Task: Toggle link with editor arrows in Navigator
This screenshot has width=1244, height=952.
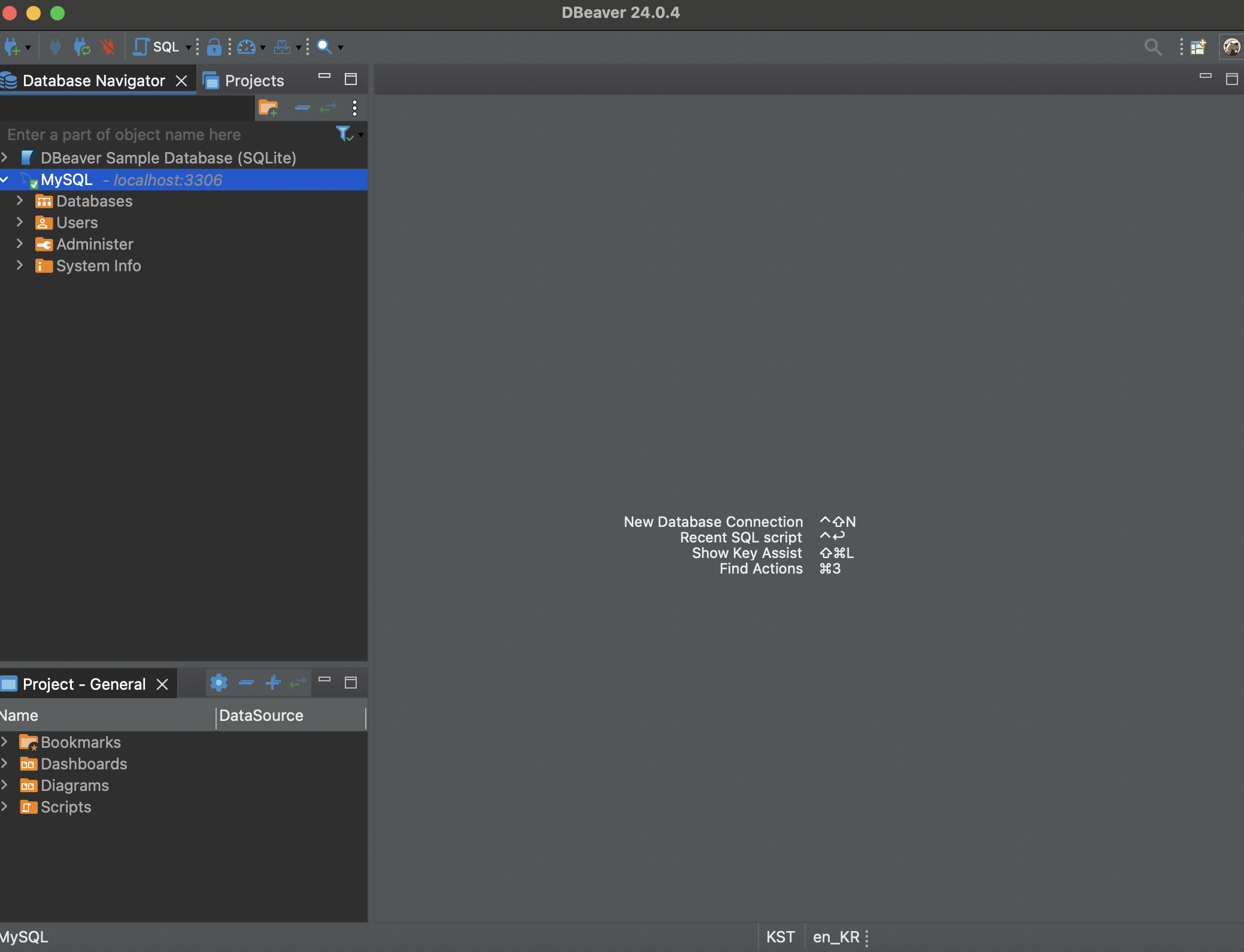Action: pos(328,108)
